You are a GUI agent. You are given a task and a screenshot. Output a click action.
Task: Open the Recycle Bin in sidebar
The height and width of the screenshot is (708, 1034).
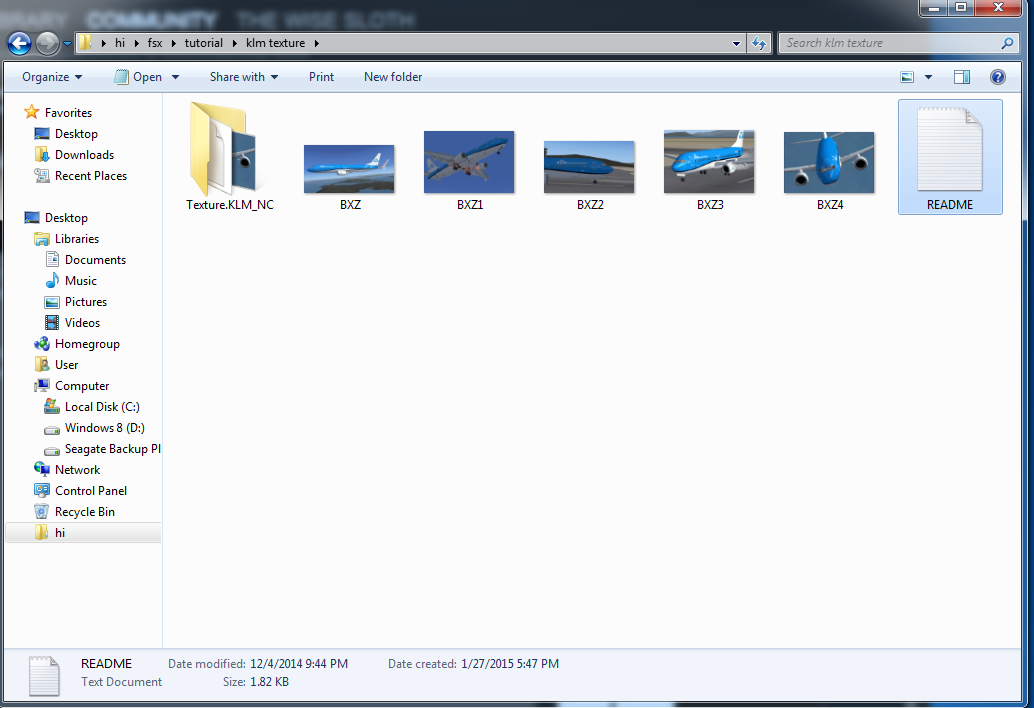(84, 512)
